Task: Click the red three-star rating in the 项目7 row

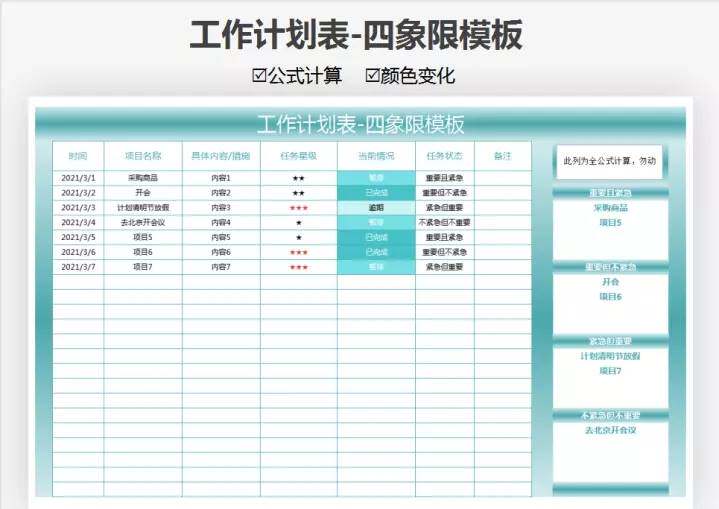Action: 299,267
